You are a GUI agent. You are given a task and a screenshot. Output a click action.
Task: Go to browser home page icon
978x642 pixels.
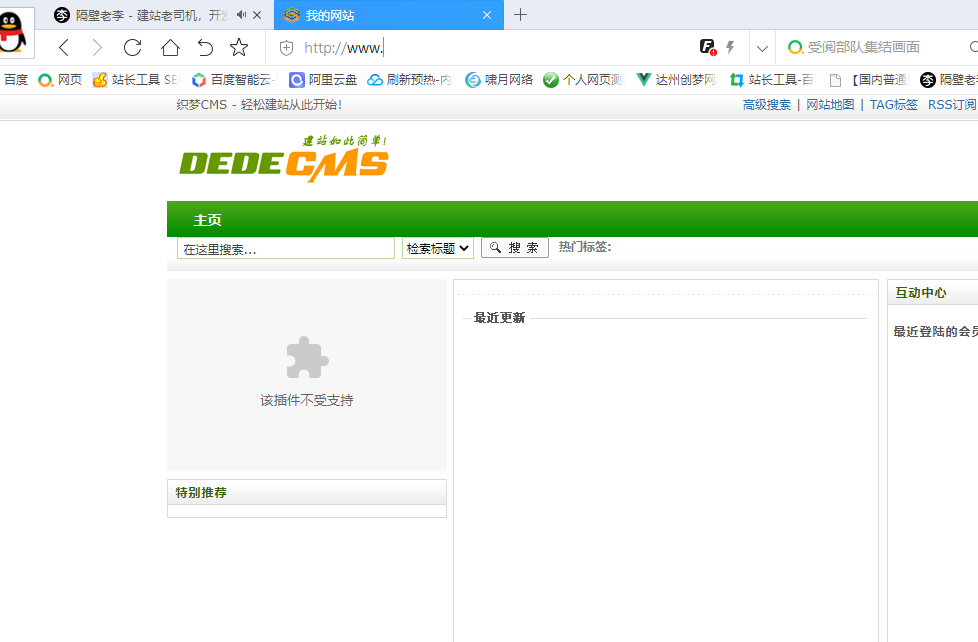coord(170,47)
